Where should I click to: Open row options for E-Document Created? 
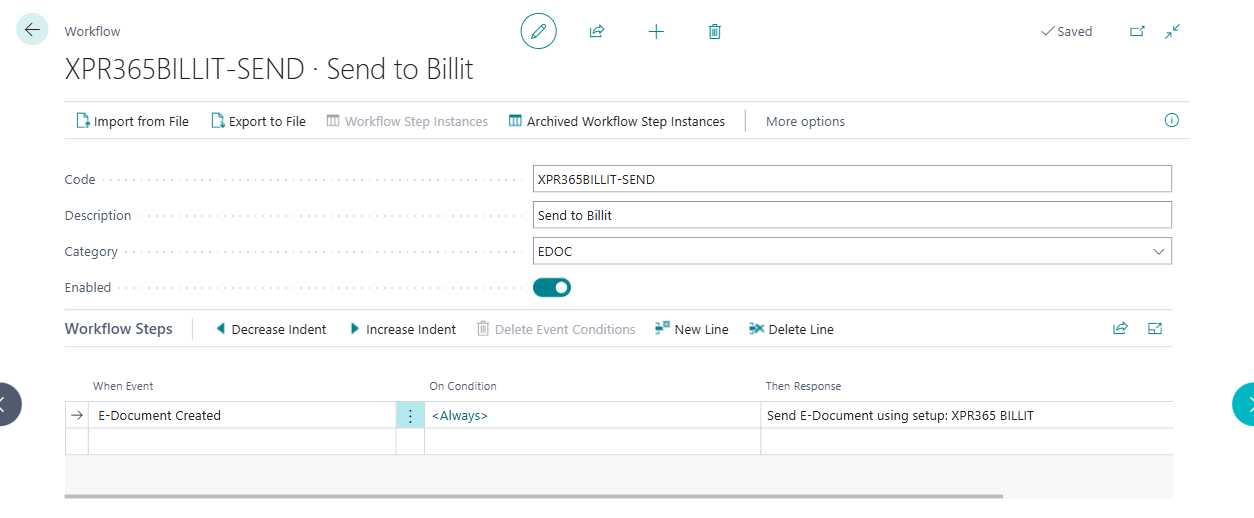[410, 416]
